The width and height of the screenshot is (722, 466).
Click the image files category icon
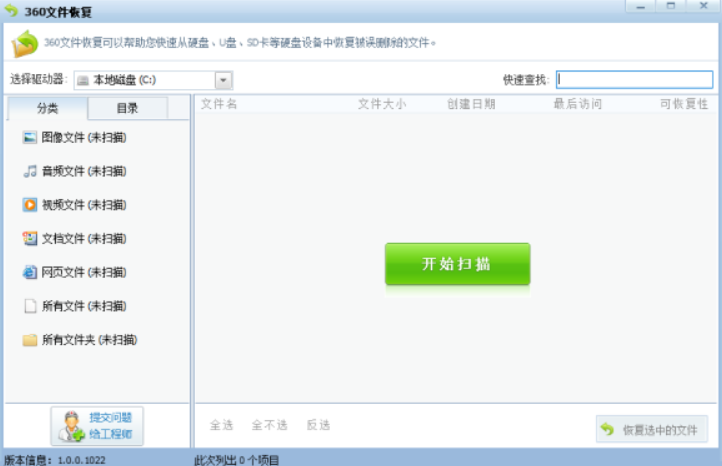coord(30,137)
